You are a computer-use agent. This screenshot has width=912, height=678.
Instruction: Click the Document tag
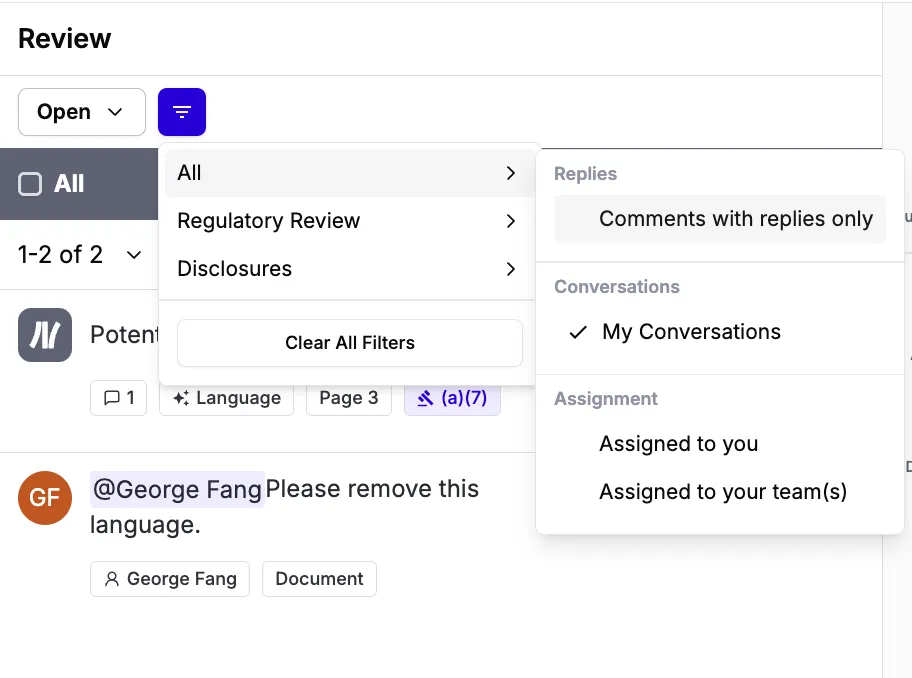click(x=319, y=579)
